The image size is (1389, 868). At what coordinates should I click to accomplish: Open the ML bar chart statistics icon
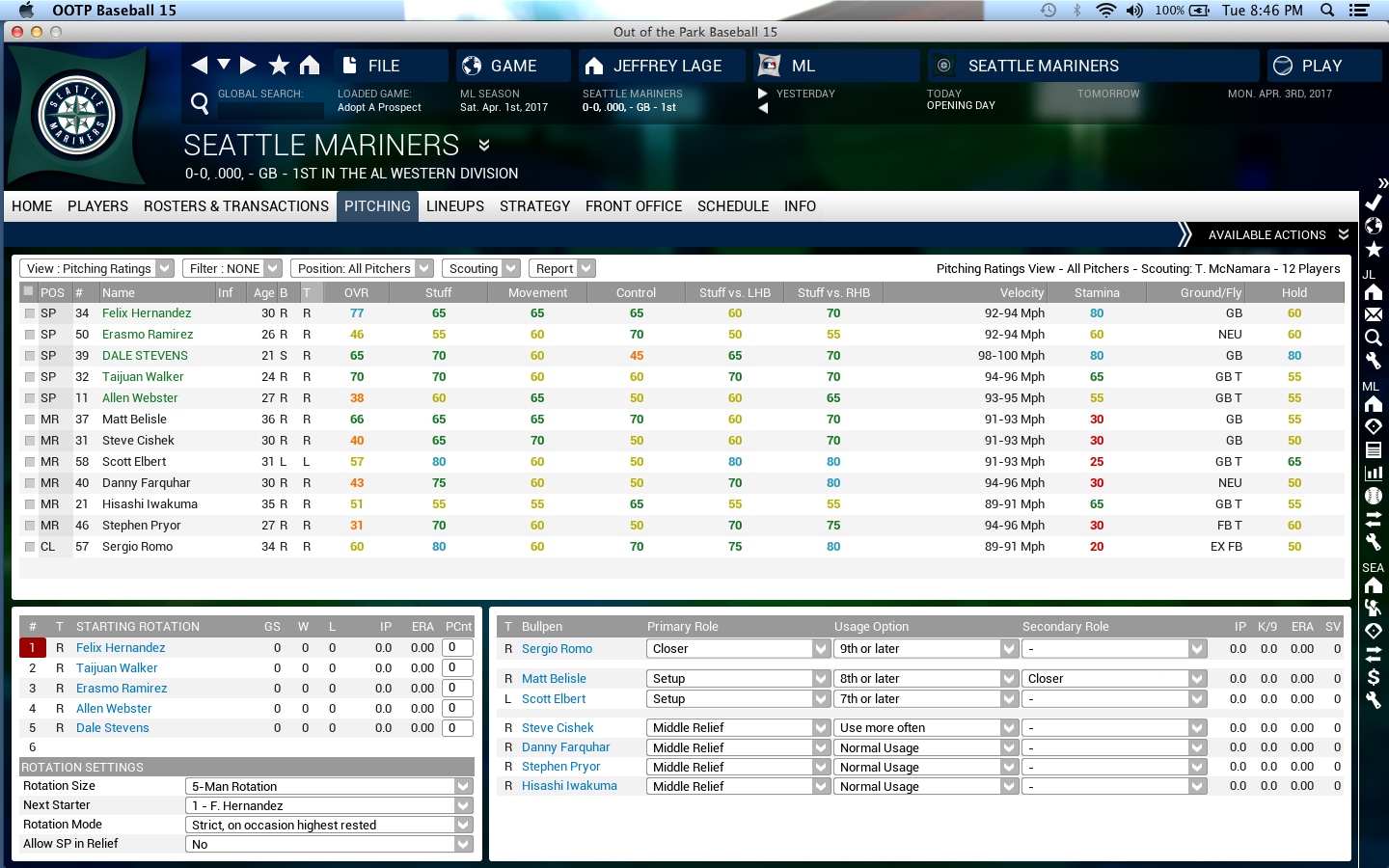point(1374,473)
